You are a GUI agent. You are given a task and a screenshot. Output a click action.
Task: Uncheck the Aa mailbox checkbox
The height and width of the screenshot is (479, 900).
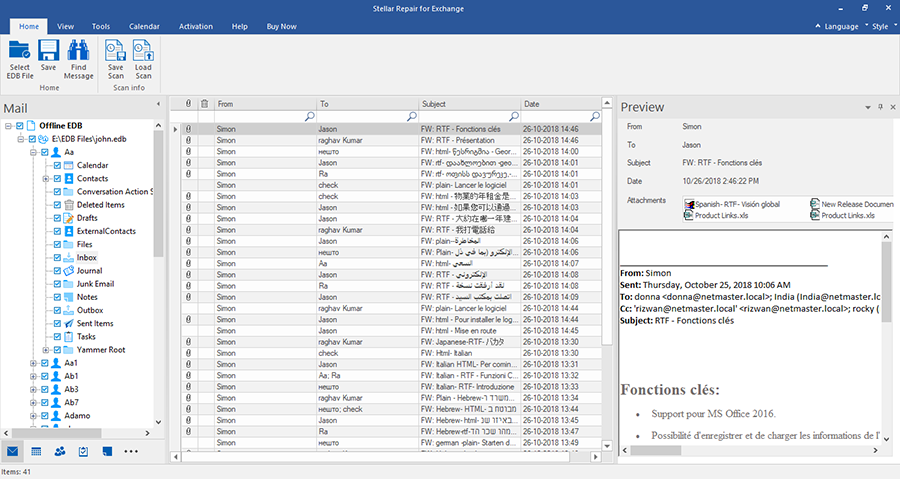pos(45,152)
